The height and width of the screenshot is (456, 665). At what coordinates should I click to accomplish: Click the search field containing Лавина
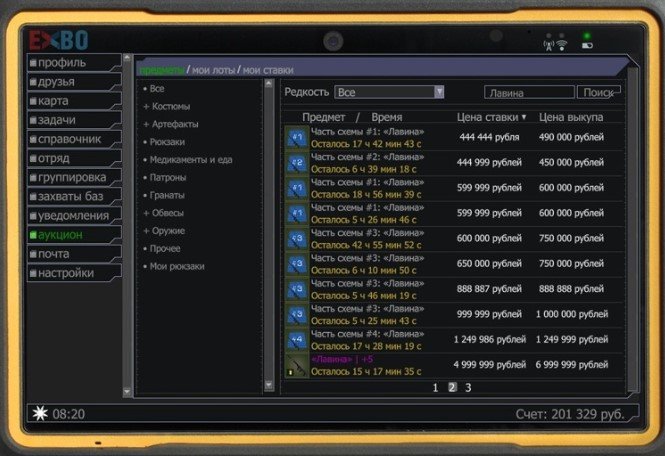(x=529, y=92)
